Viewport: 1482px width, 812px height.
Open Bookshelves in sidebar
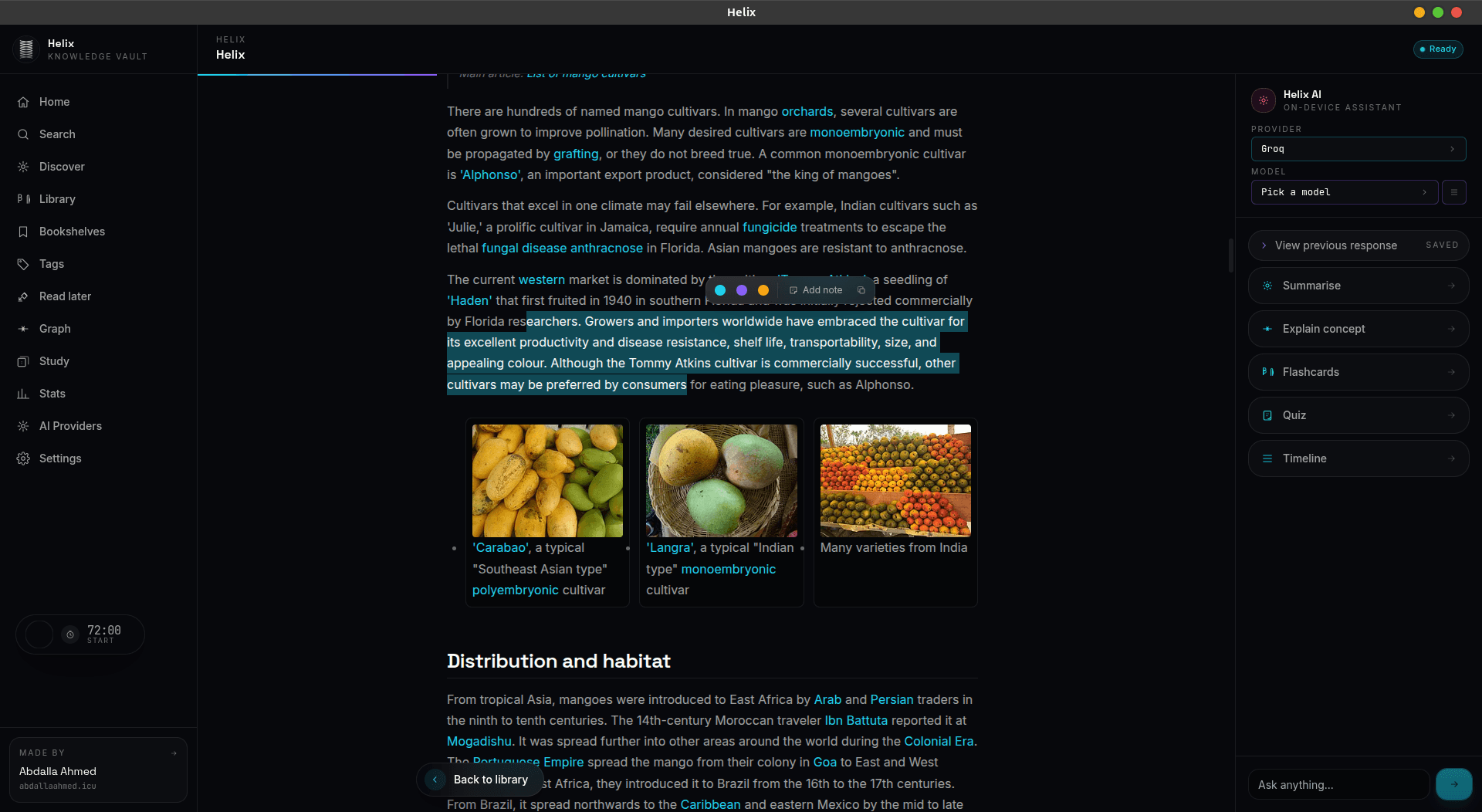coord(98,232)
